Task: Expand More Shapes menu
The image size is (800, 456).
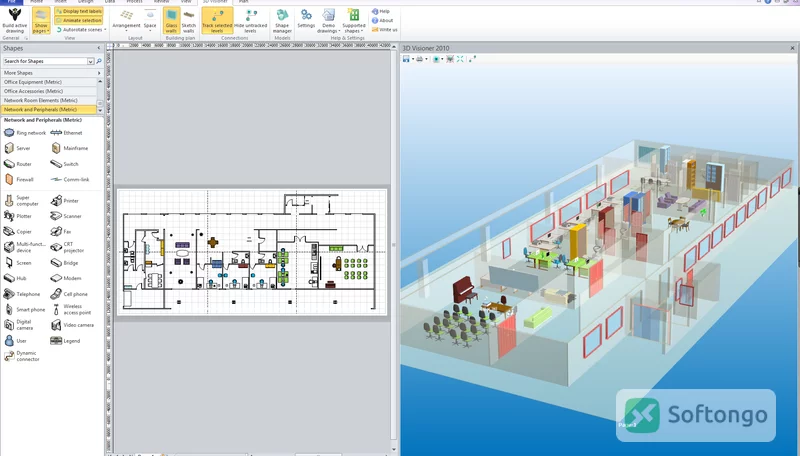Action: [x=52, y=73]
